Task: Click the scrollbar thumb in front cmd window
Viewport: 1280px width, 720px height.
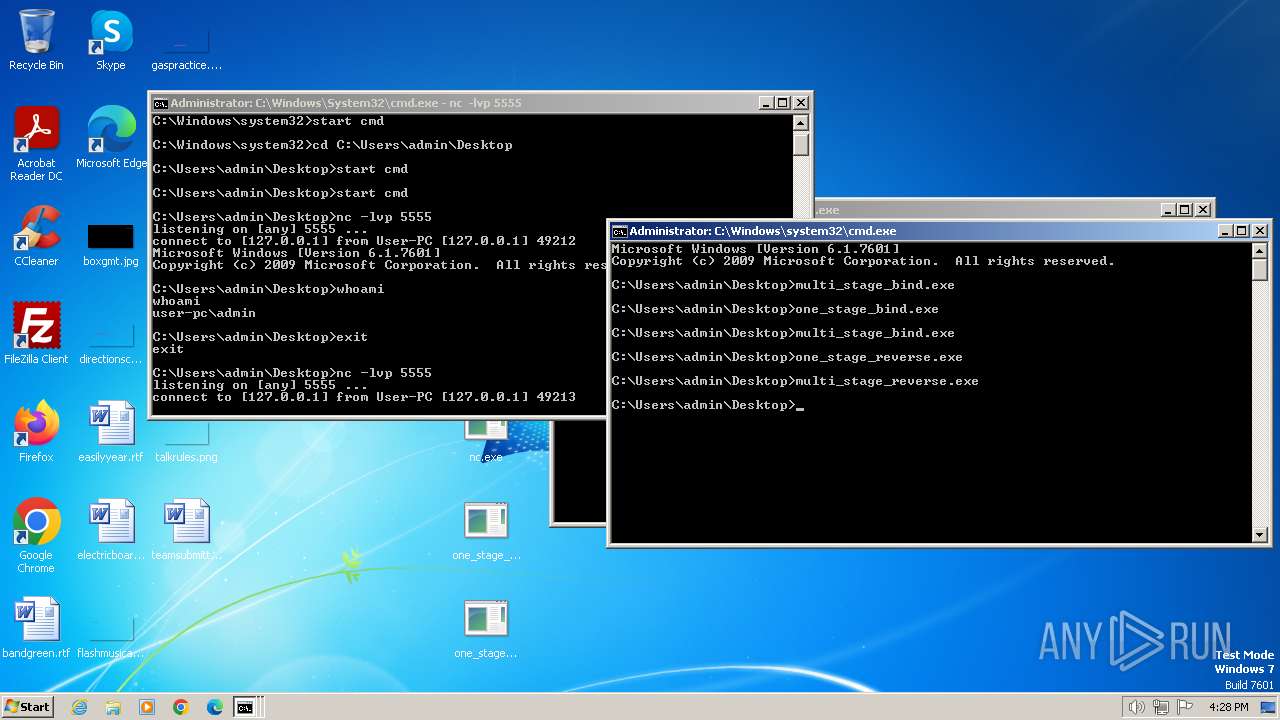Action: click(1259, 269)
